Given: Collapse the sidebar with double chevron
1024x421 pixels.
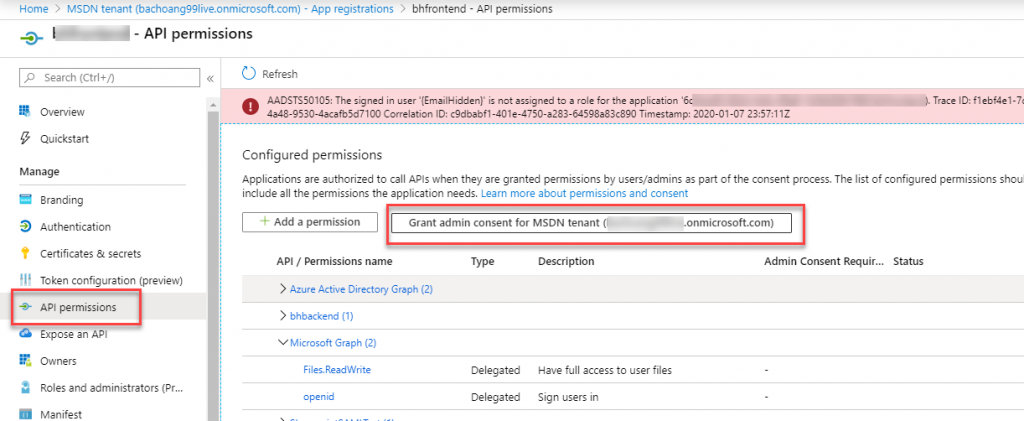Looking at the screenshot, I should [210, 78].
